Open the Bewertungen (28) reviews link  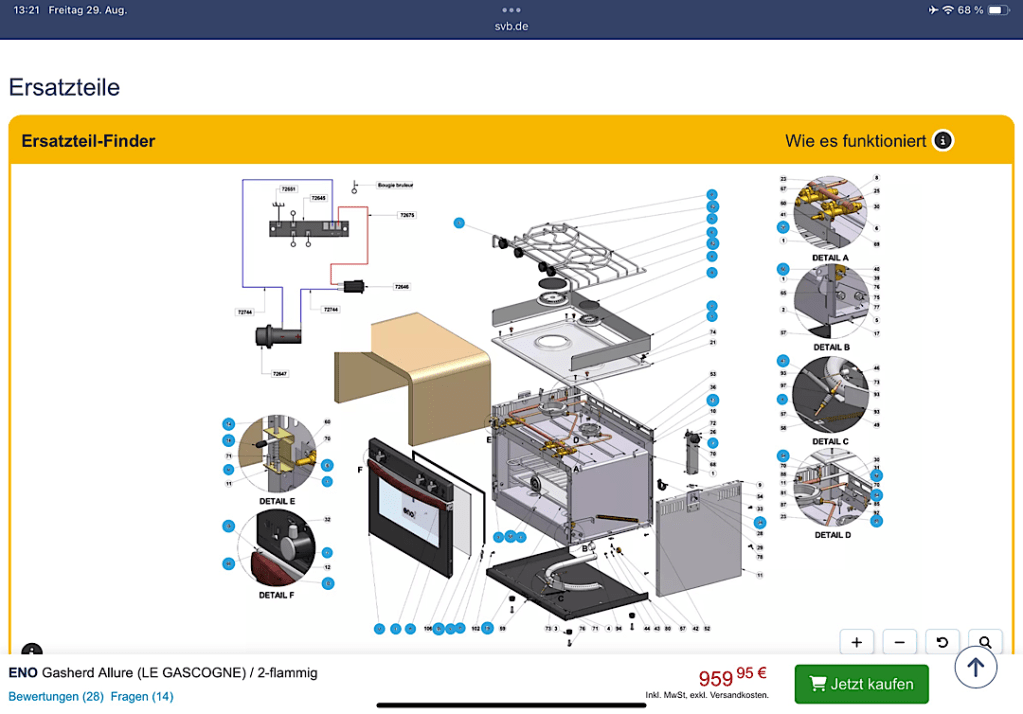coord(56,696)
